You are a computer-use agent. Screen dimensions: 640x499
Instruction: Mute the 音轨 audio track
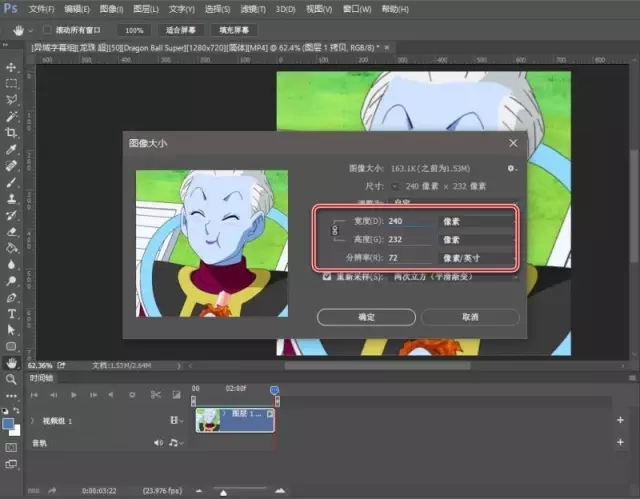158,443
